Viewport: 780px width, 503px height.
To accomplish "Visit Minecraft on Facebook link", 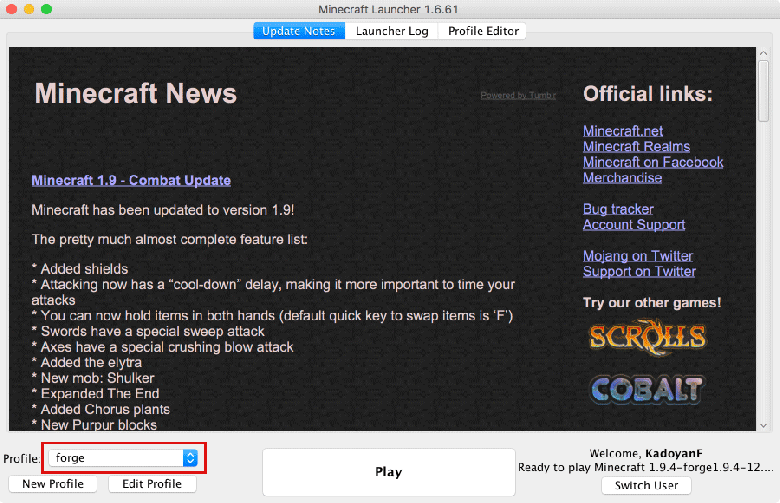I will pyautogui.click(x=653, y=162).
